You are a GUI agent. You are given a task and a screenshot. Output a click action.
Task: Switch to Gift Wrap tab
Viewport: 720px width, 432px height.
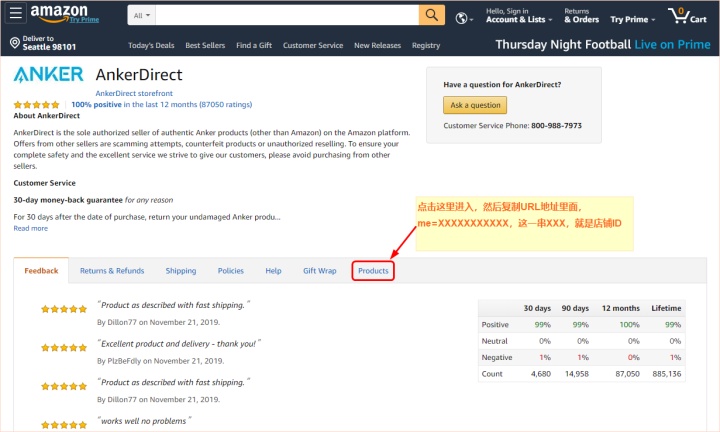(320, 271)
